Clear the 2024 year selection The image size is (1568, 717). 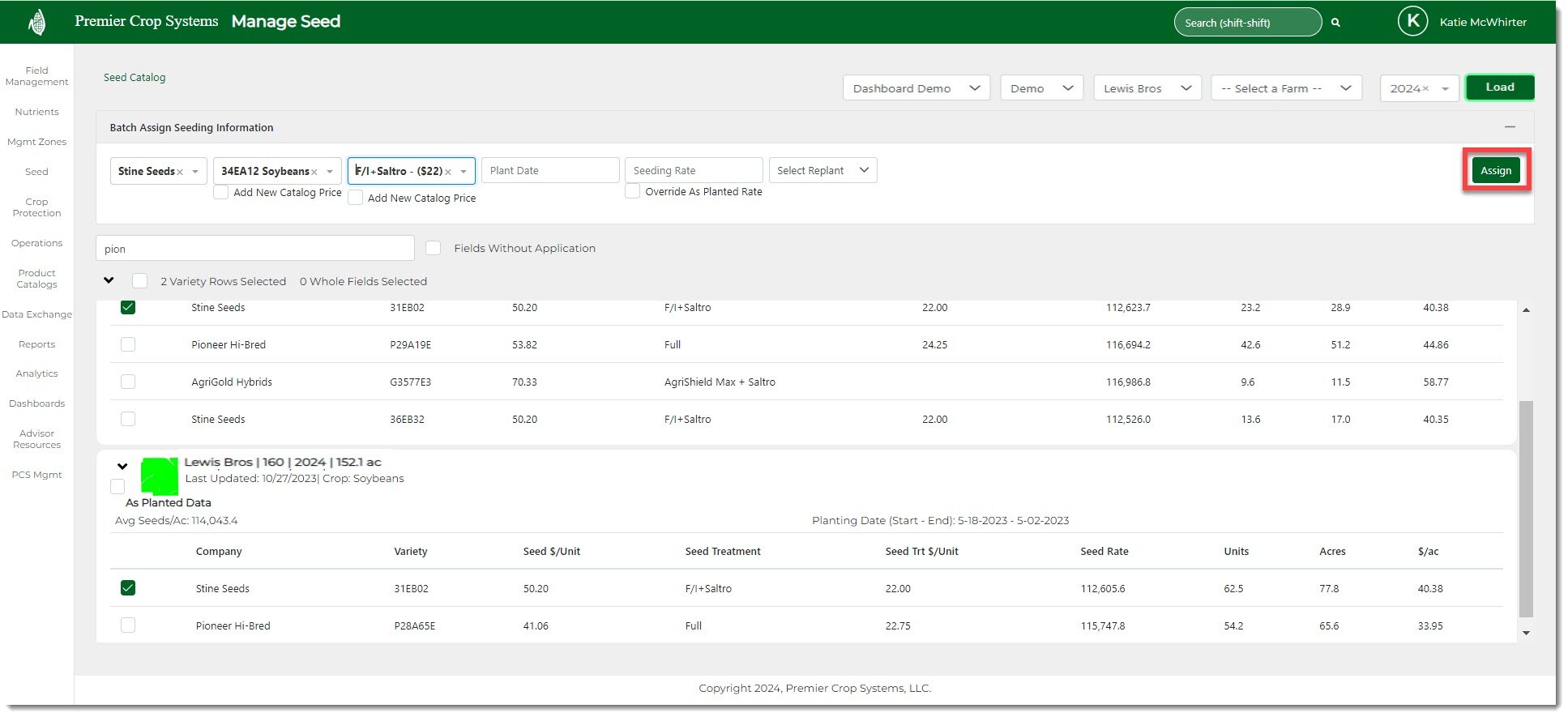tap(1425, 88)
